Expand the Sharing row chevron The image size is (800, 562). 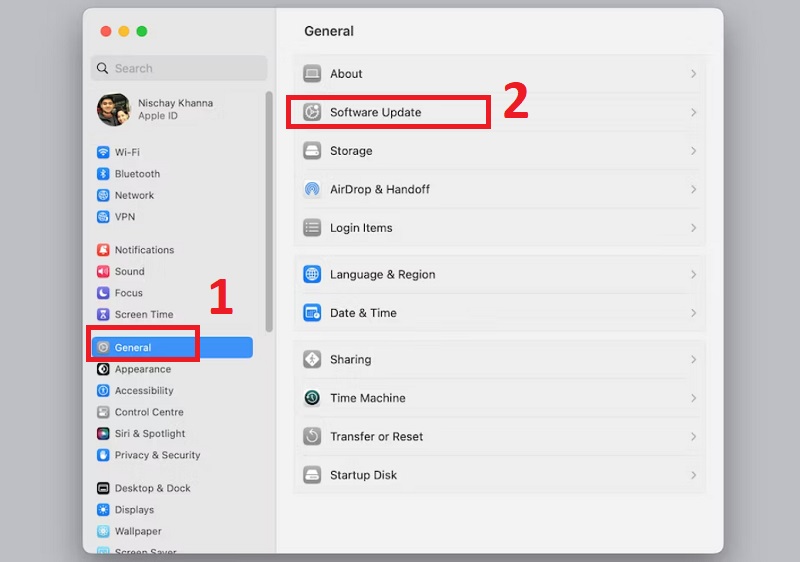693,360
